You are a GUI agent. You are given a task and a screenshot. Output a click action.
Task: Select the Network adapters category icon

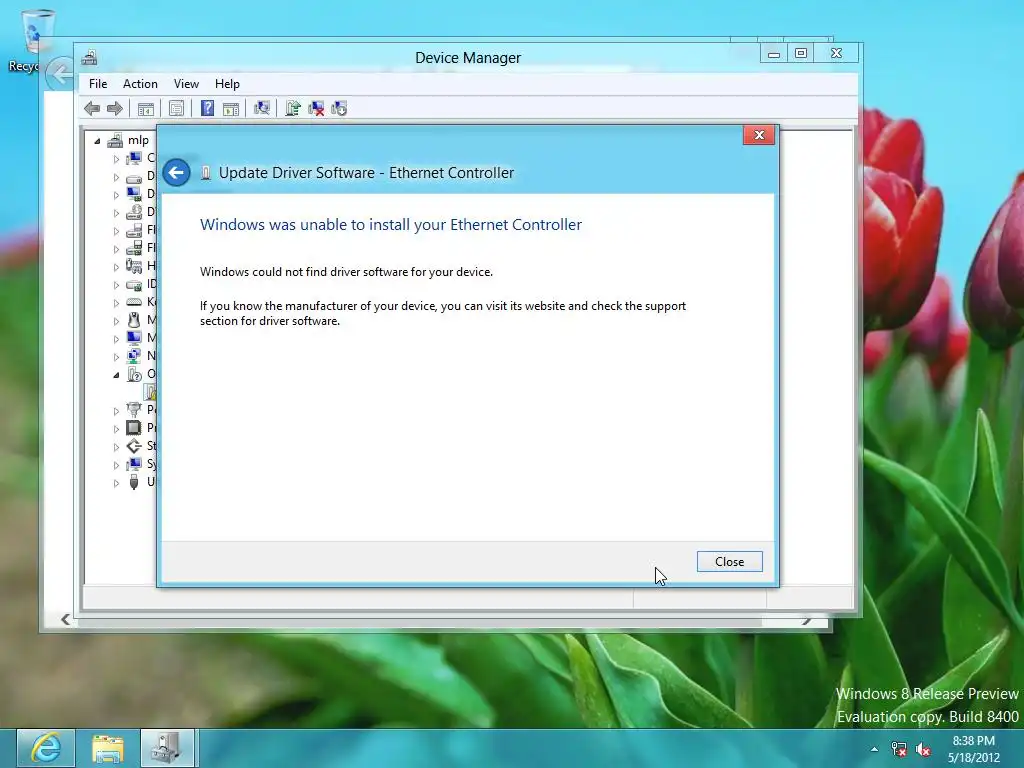tap(134, 356)
